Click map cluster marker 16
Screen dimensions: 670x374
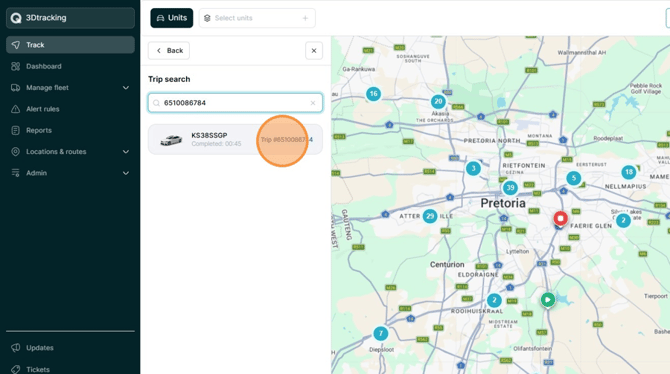tap(373, 94)
